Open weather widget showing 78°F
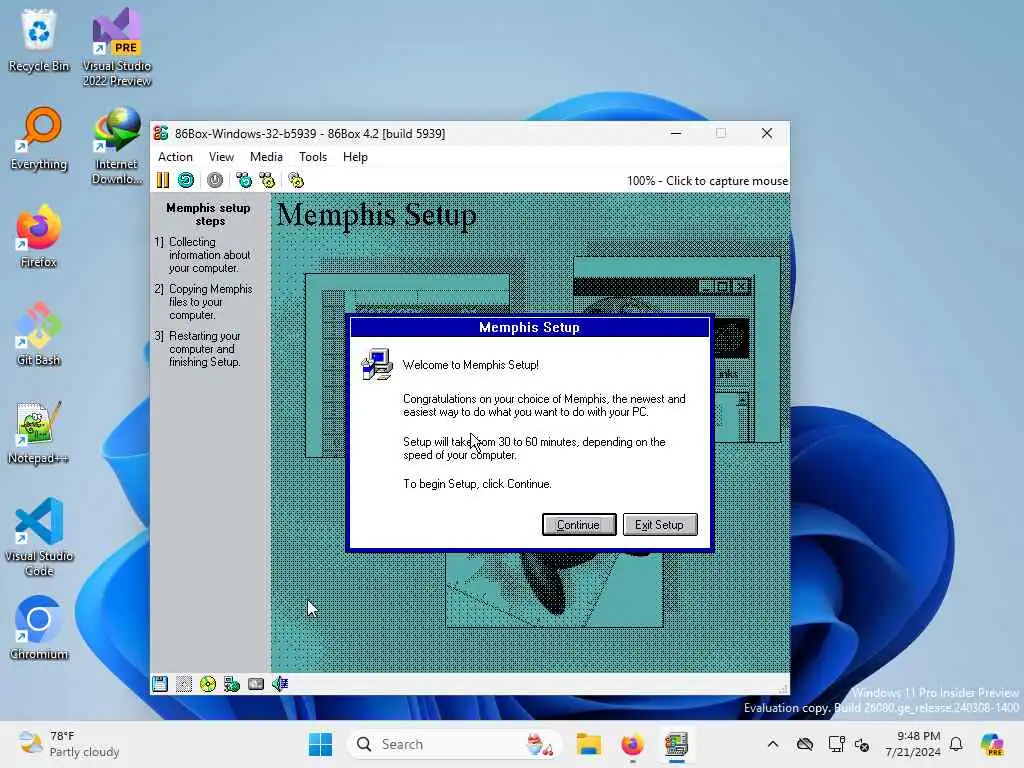The height and width of the screenshot is (768, 1024). point(69,744)
